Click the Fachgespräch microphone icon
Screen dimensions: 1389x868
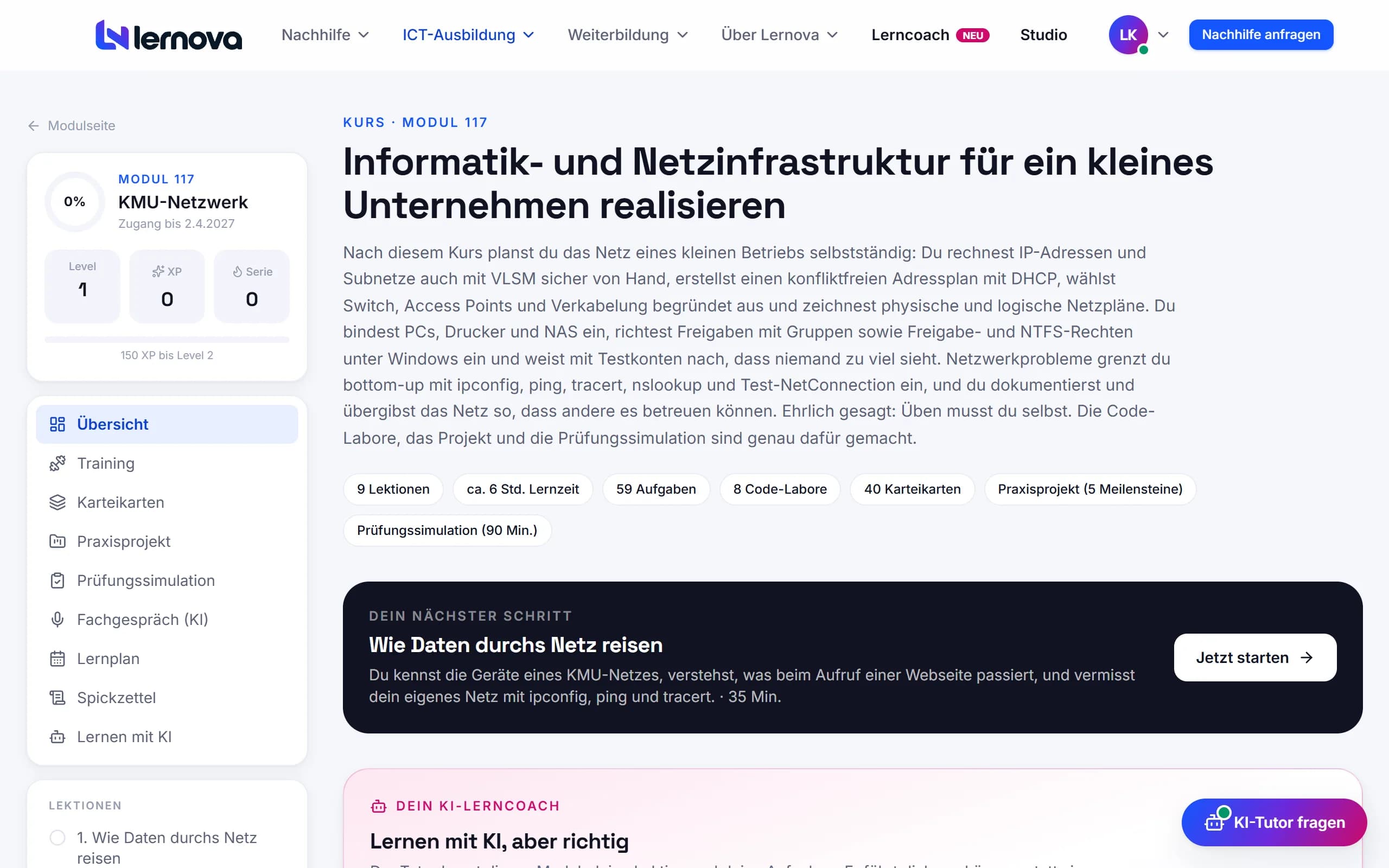click(58, 620)
